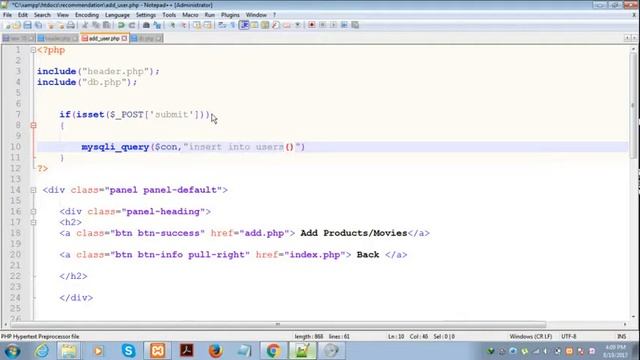
Task: Click the horizontal scrollbar thumb at bottom
Action: [x=278, y=324]
